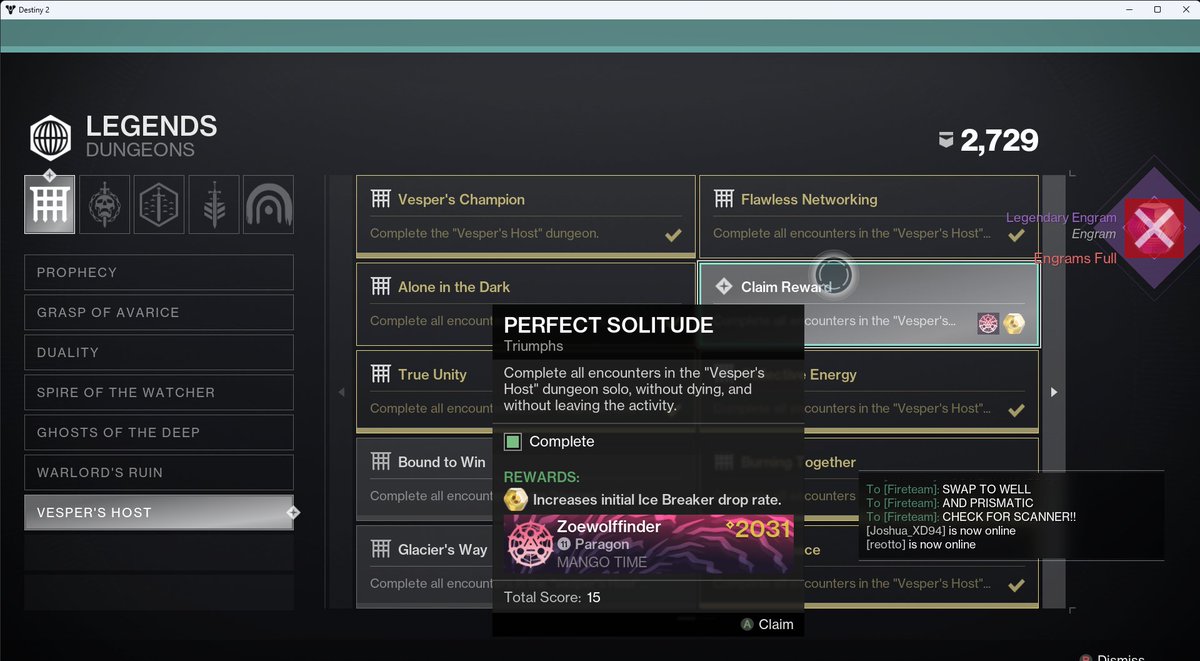Screen dimensions: 1200x661
Task: Select the arch category icon
Action: [x=268, y=204]
